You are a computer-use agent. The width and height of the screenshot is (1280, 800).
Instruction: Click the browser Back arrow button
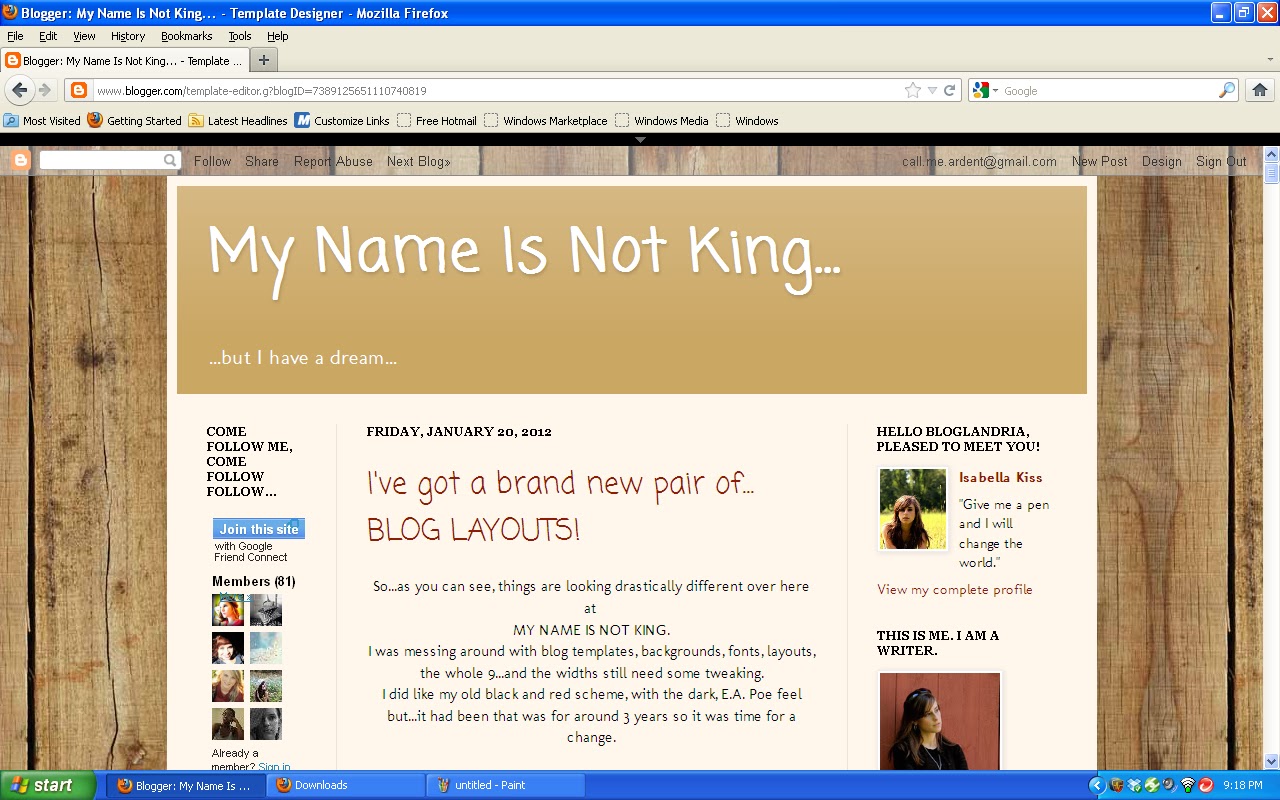coord(19,90)
